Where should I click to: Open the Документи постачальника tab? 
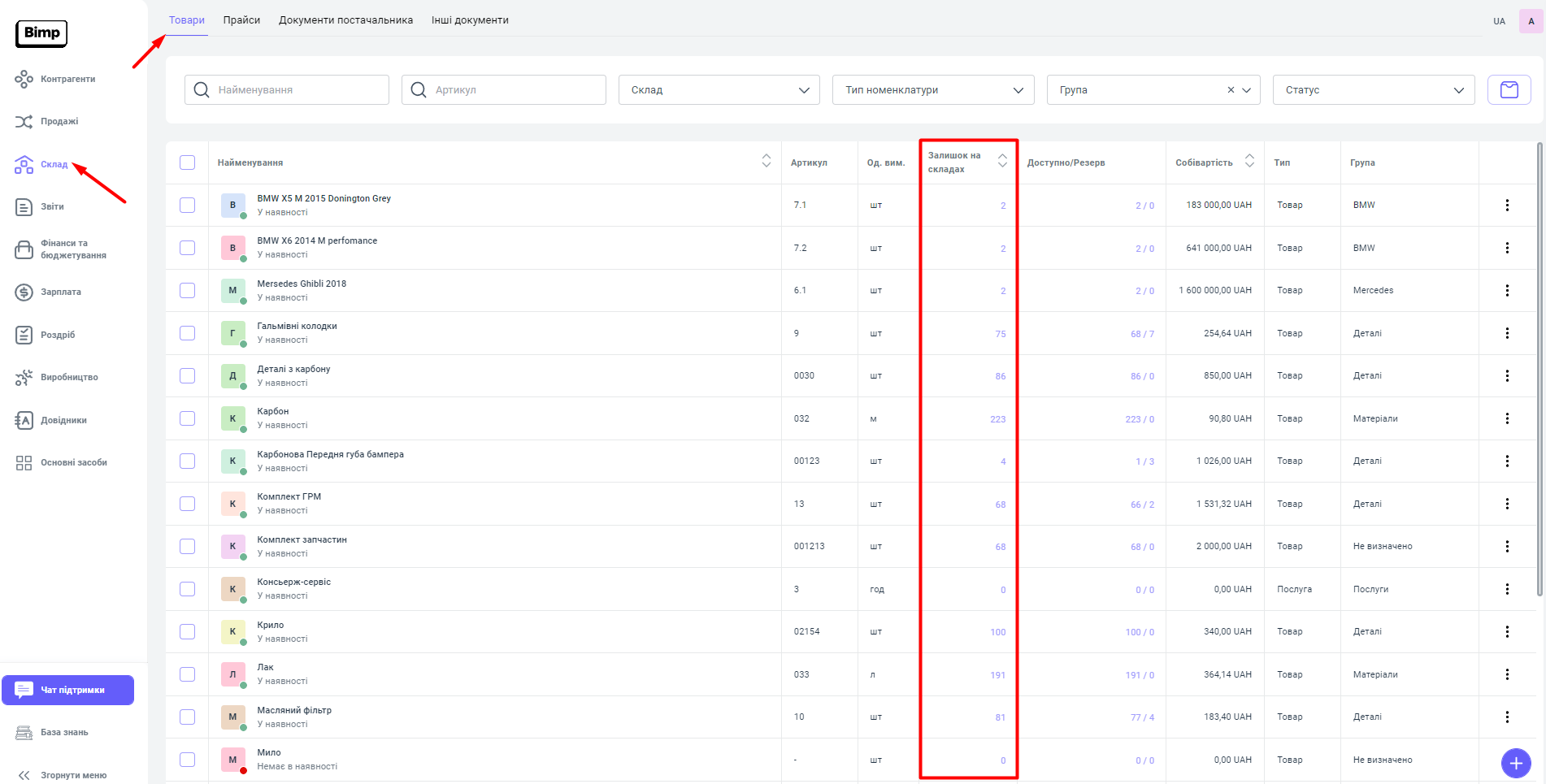coord(345,20)
